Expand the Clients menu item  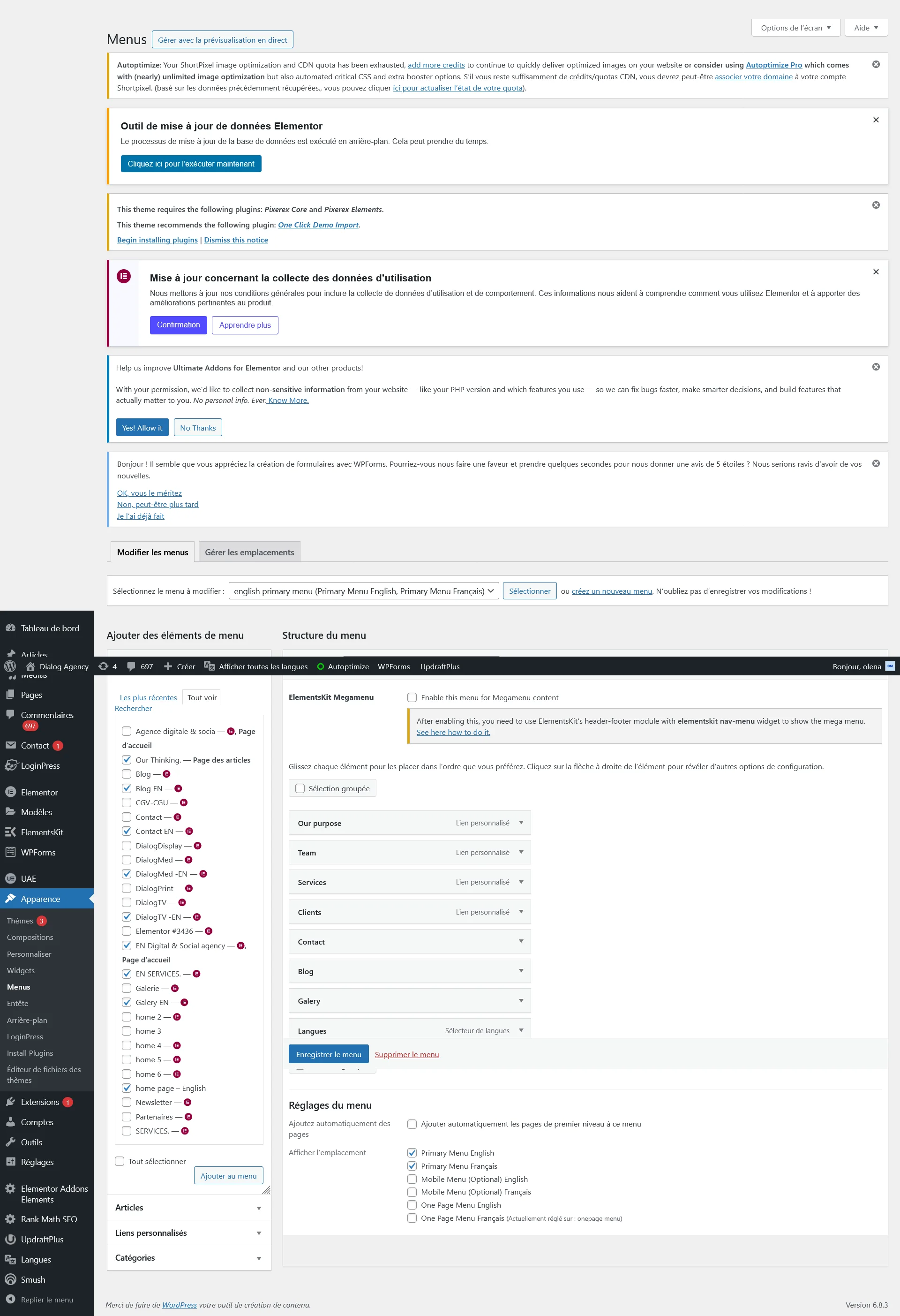[521, 912]
